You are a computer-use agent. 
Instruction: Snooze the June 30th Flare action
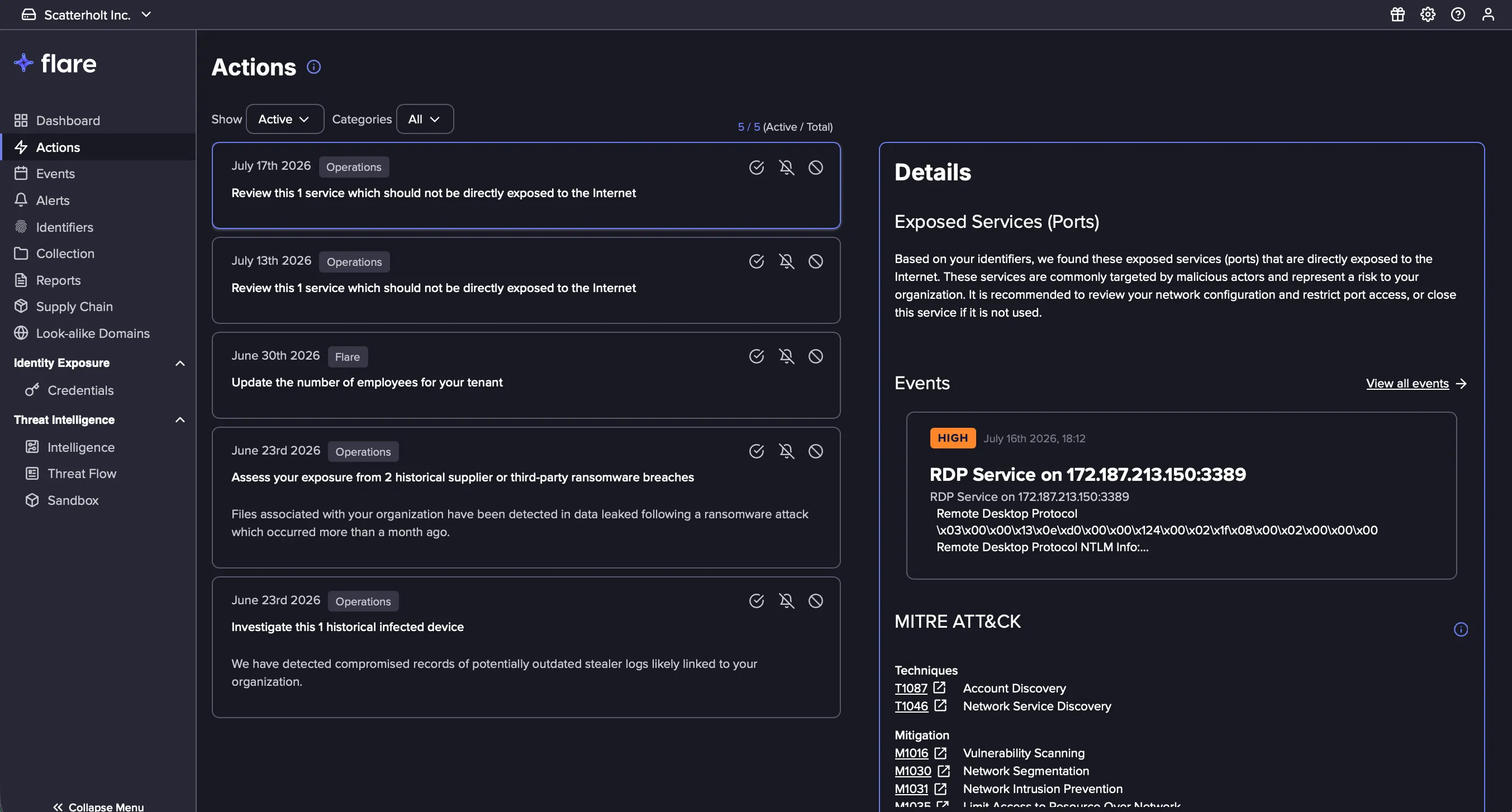(x=787, y=356)
